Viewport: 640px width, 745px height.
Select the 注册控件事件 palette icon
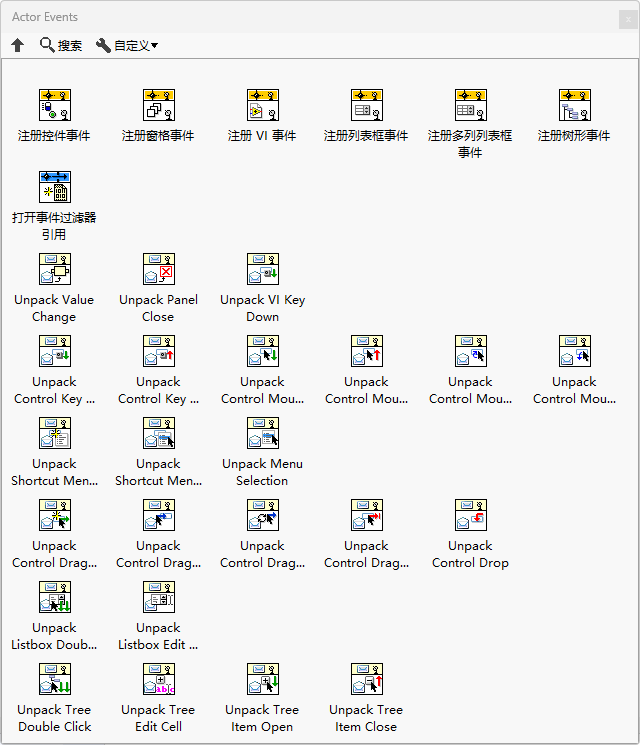pyautogui.click(x=55, y=105)
